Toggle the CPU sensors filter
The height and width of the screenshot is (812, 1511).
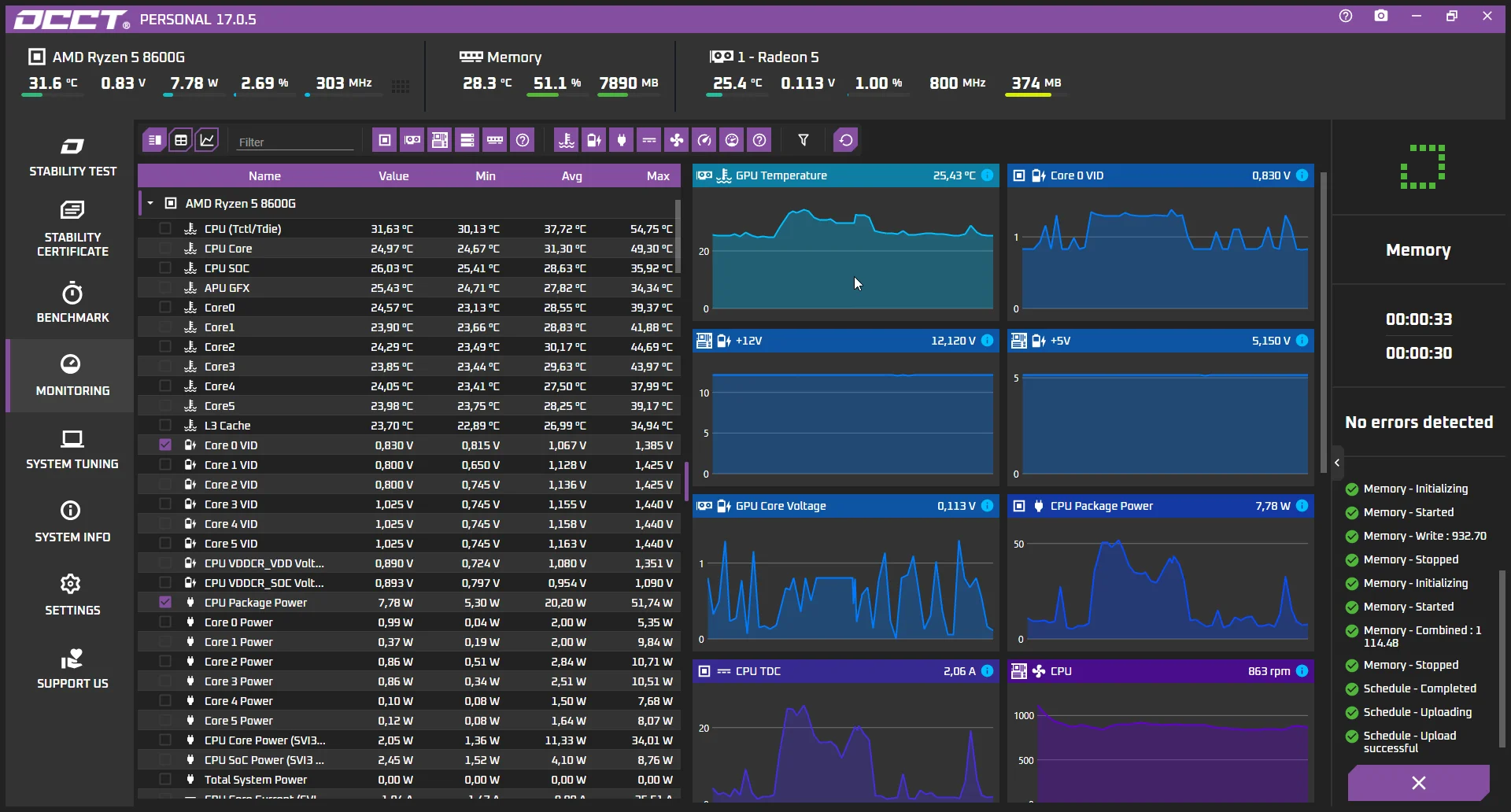coord(385,140)
